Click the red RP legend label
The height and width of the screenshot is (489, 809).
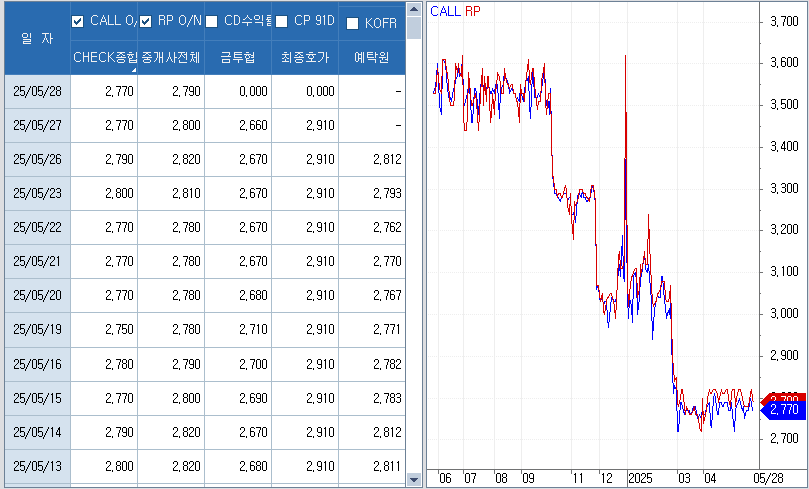point(473,11)
